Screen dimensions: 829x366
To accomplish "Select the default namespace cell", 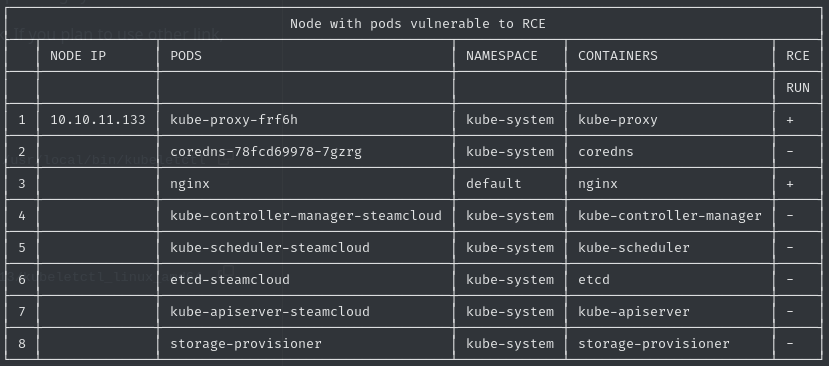I will [493, 184].
